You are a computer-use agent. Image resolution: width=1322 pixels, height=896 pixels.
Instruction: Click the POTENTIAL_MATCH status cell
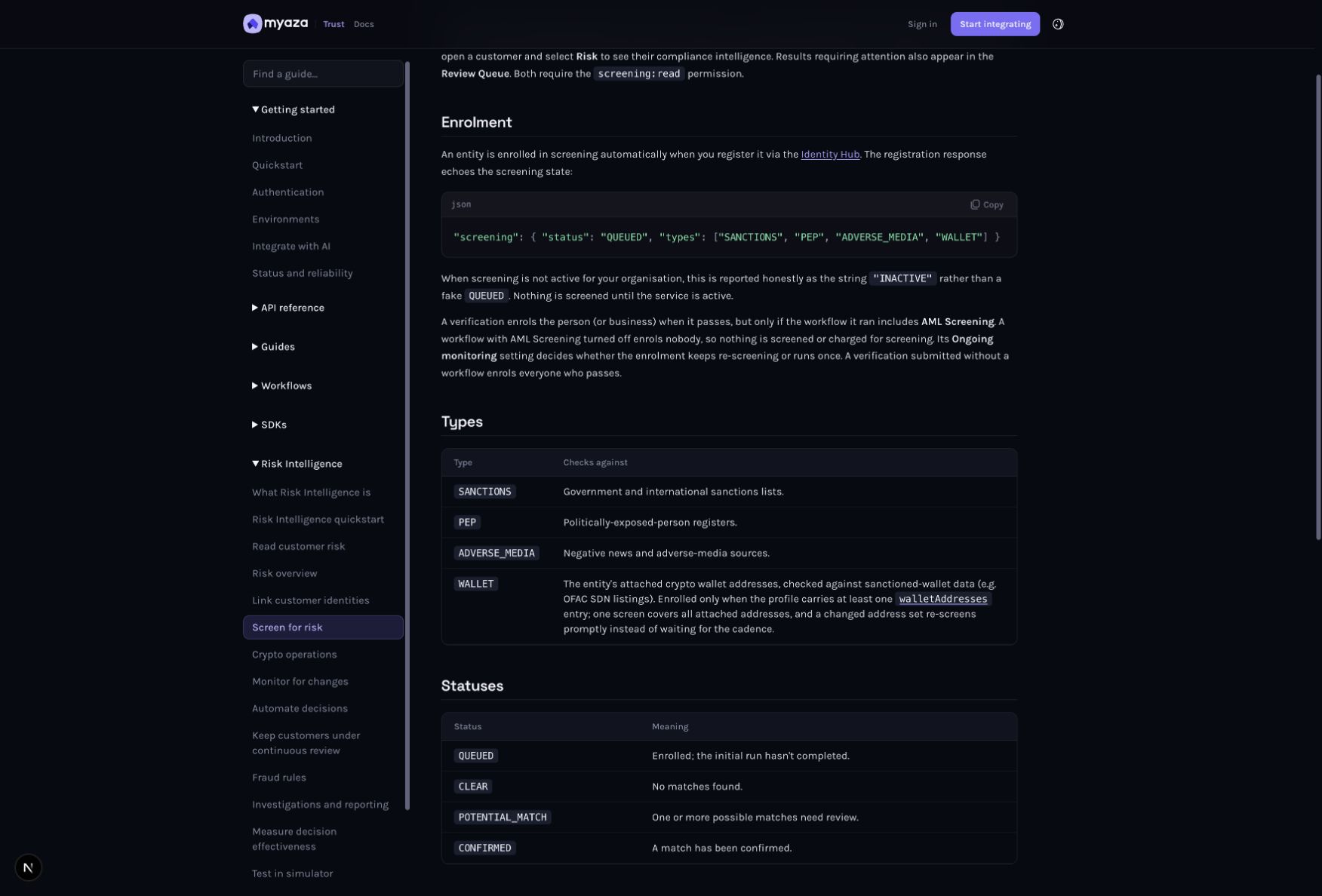(503, 818)
